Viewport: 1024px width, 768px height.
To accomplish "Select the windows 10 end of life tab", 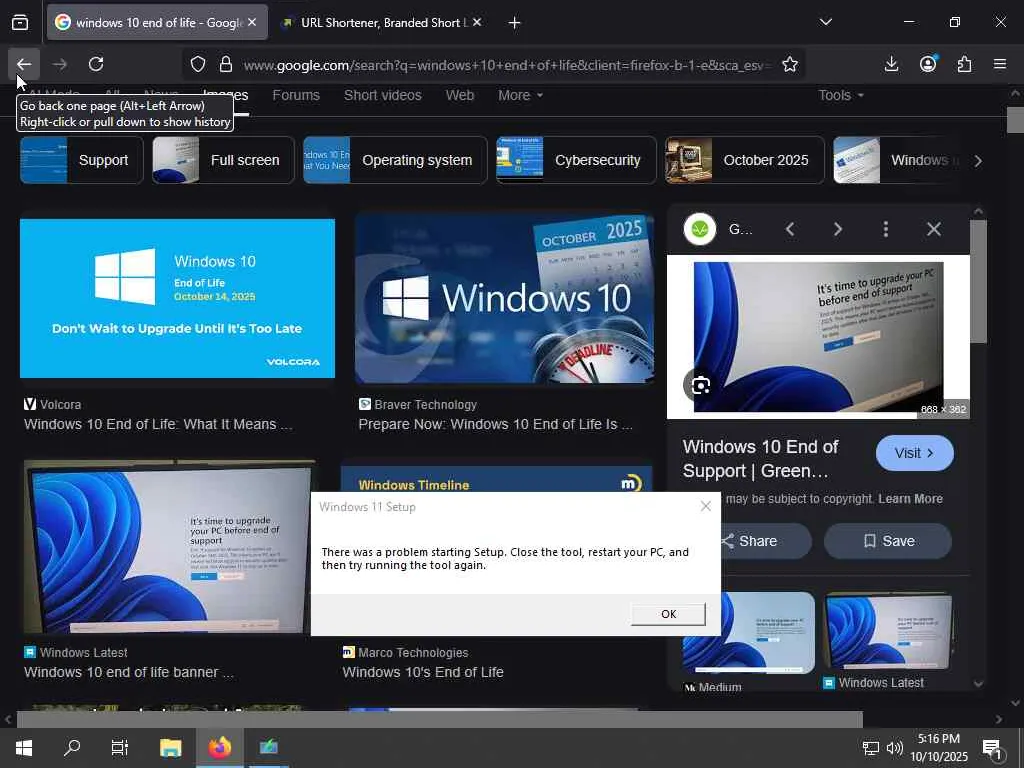I will point(157,22).
